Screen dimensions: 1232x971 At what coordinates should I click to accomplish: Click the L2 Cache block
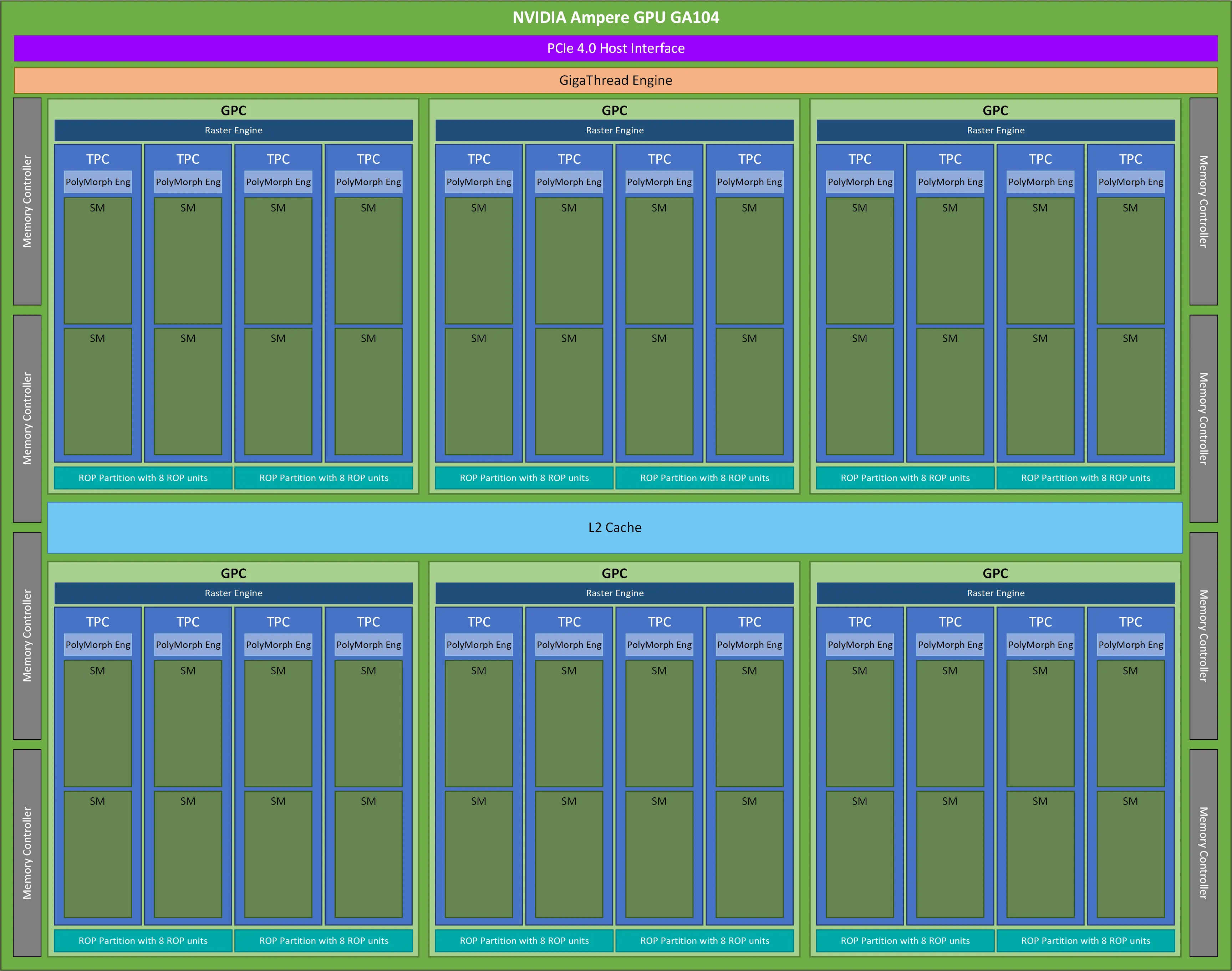coord(615,527)
